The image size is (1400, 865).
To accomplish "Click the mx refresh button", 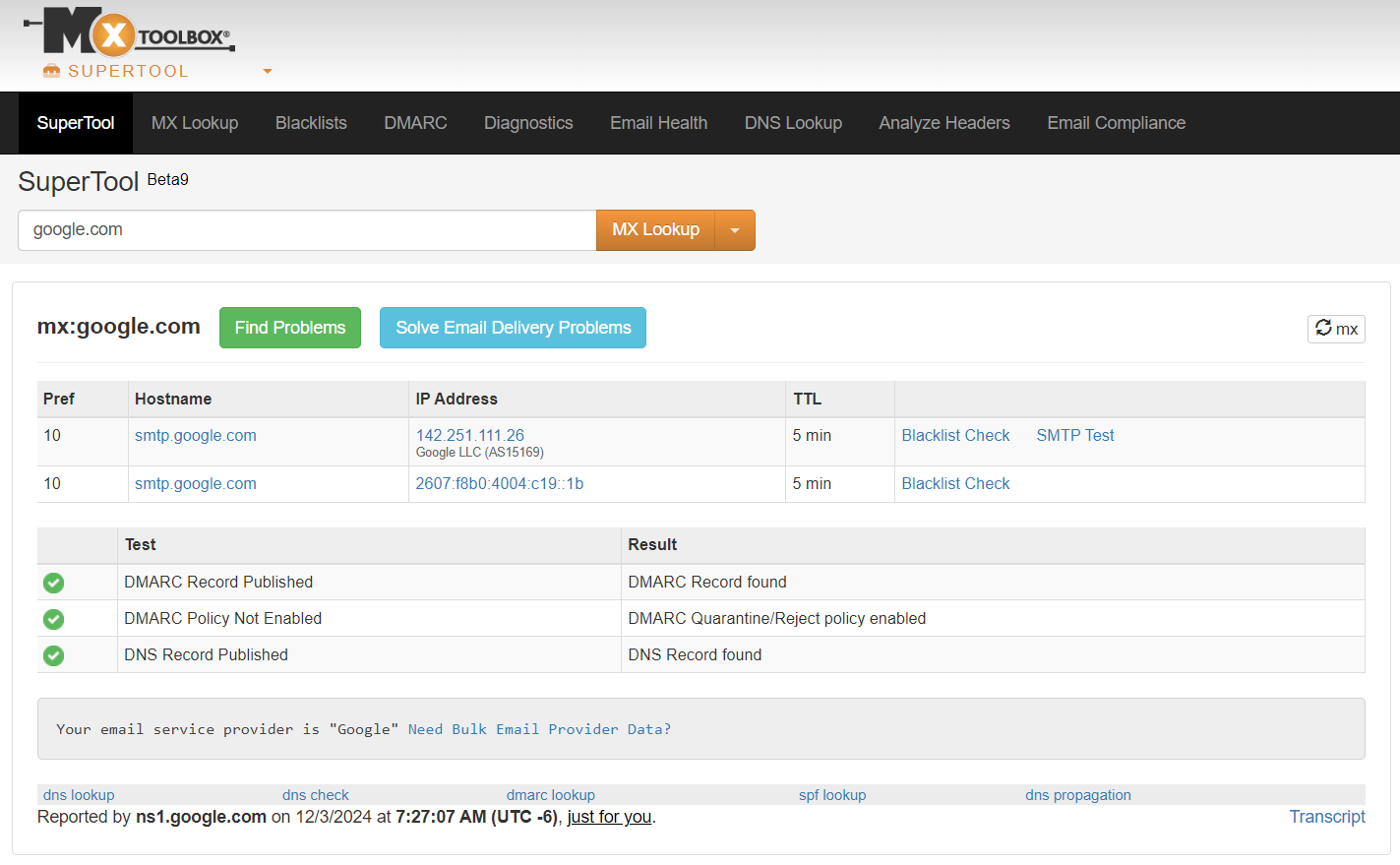I will pos(1336,329).
